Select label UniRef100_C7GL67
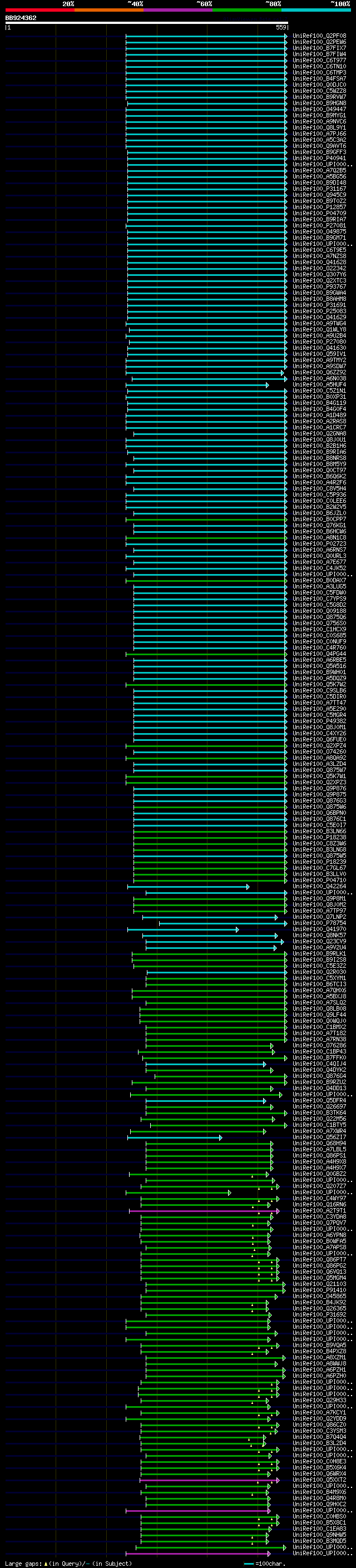Screen dimensions: 356x1568 pos(319,868)
